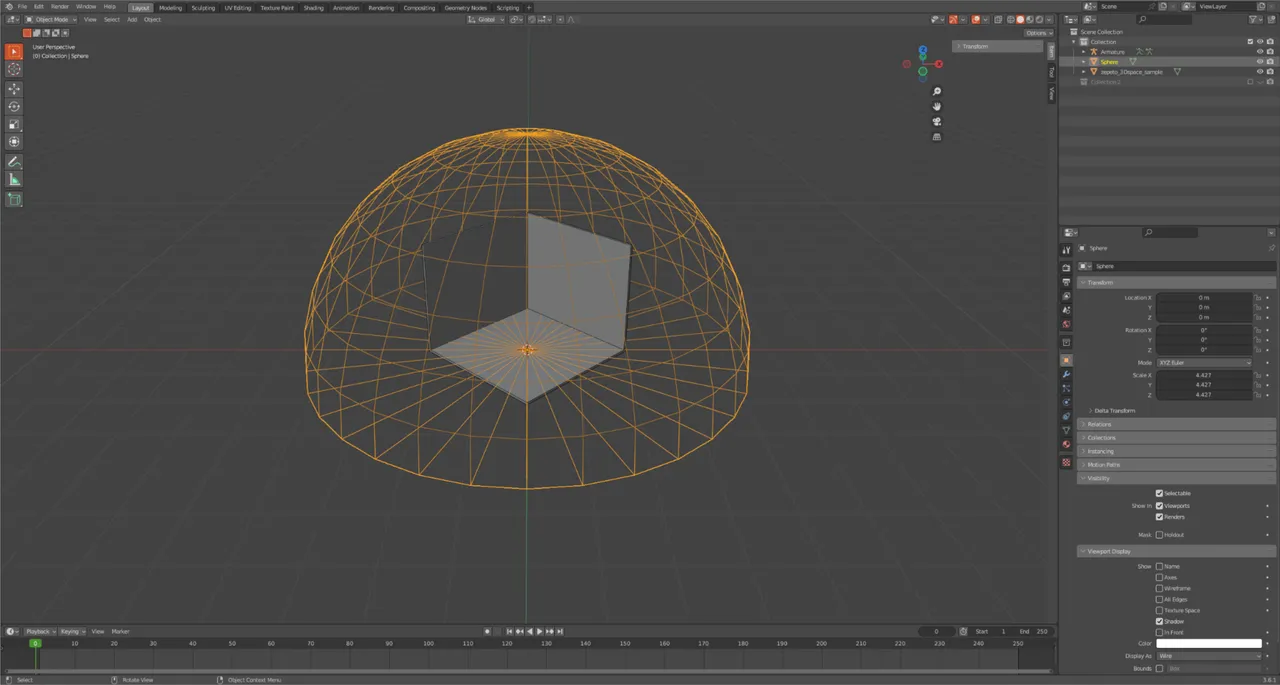Click the Scale X value field

click(x=1204, y=375)
